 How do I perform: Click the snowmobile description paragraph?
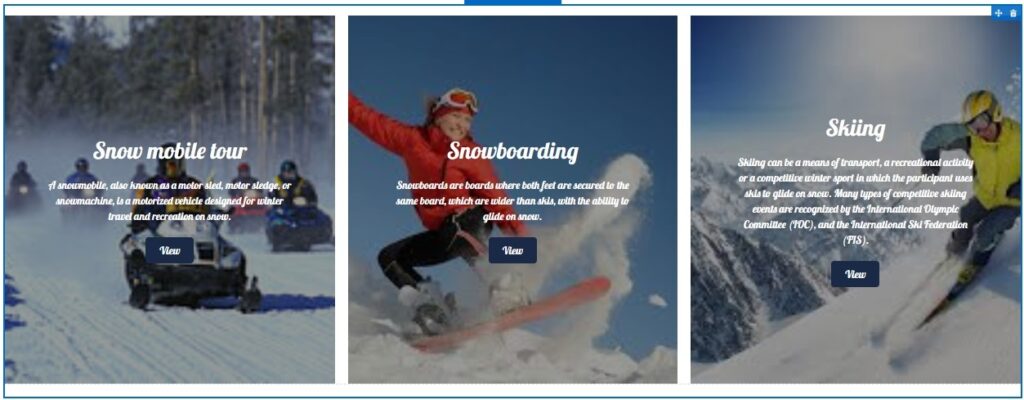[170, 201]
